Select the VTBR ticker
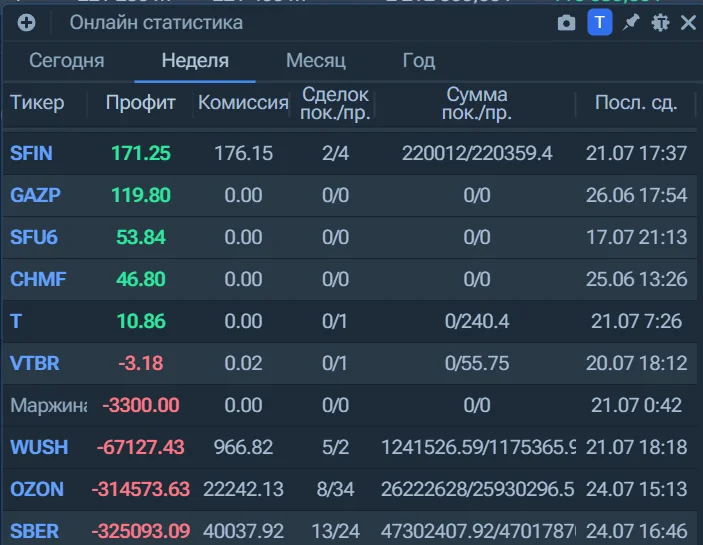The image size is (703, 545). (35, 363)
